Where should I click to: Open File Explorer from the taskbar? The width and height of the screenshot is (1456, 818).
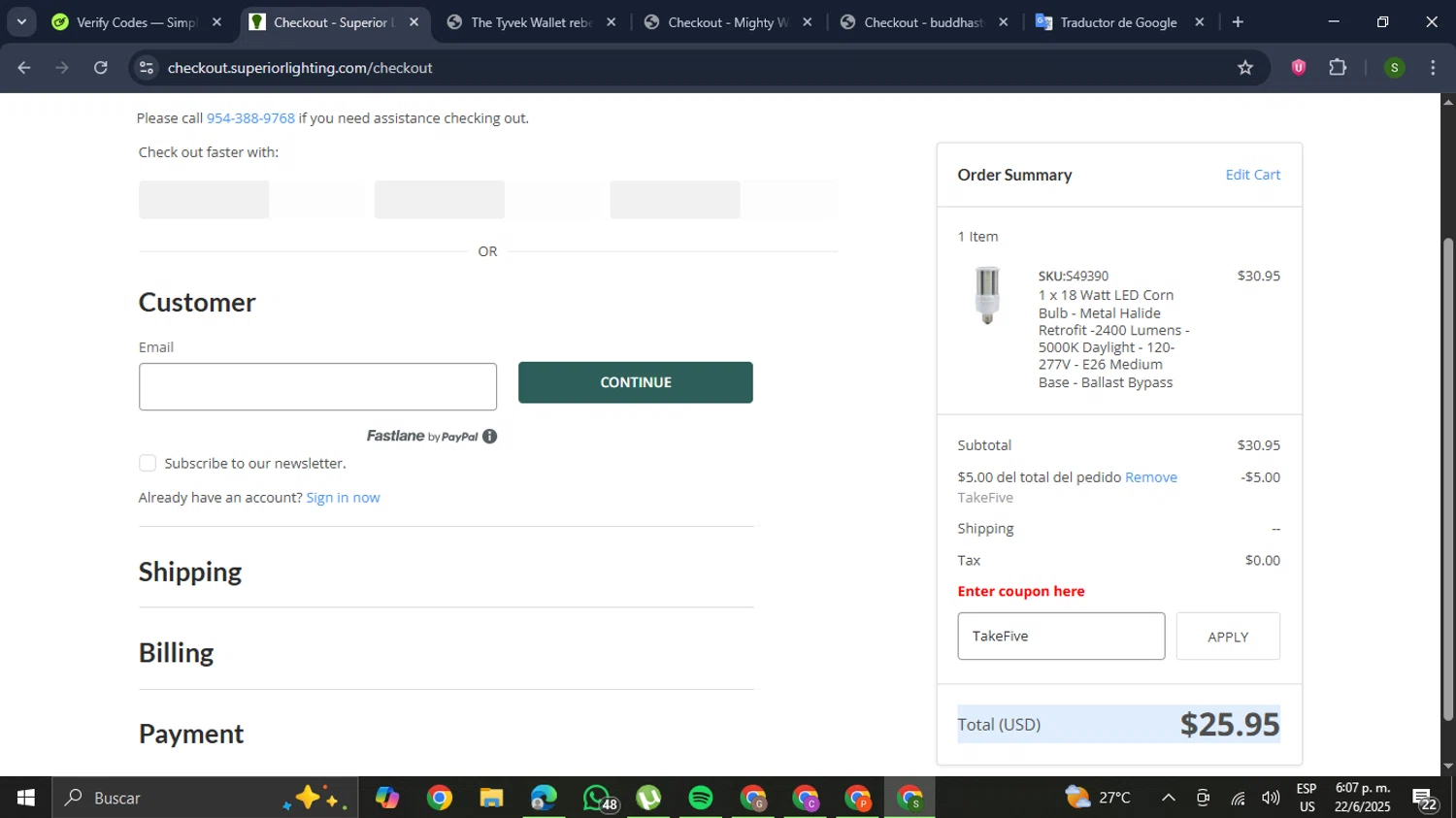491,798
